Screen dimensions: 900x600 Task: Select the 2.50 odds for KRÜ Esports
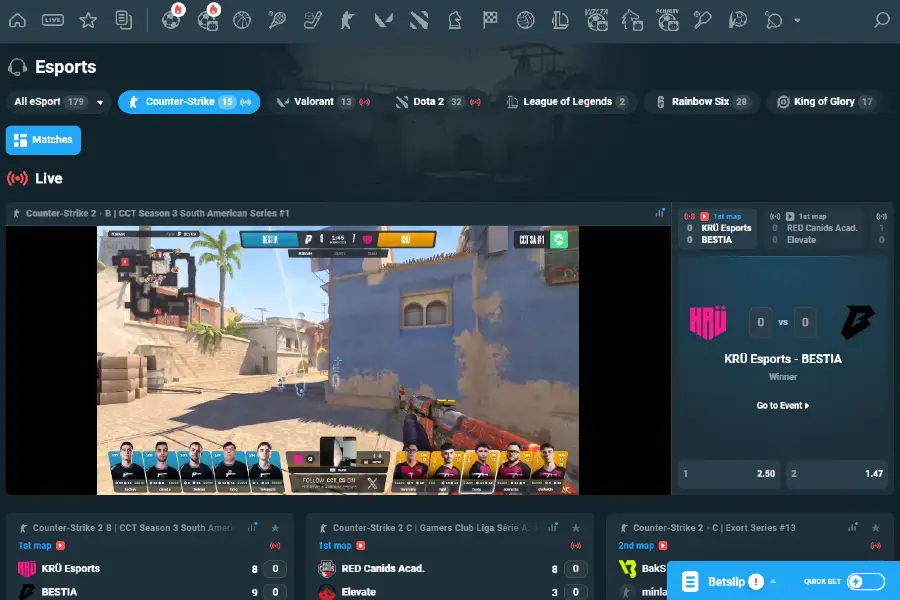[729, 473]
